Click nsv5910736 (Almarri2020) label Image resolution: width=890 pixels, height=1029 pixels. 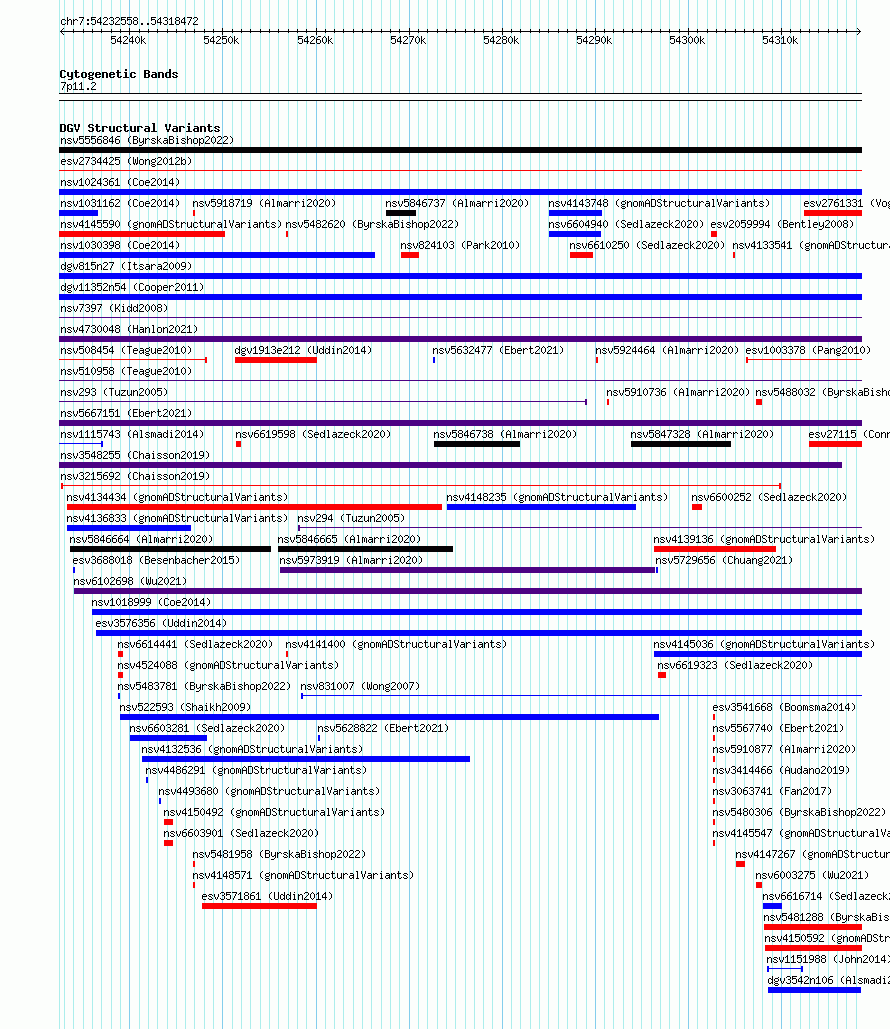coord(678,392)
